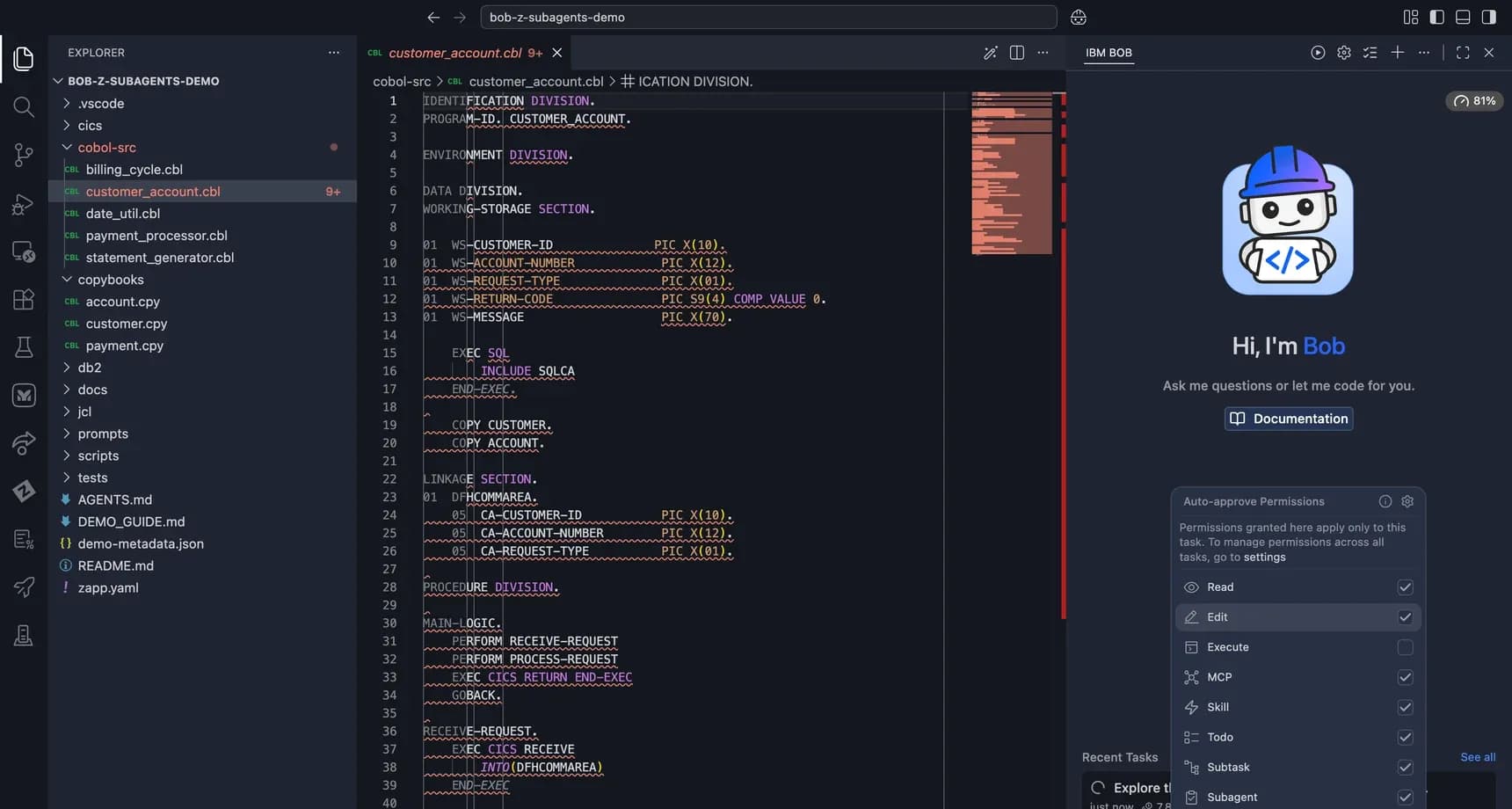1512x809 pixels.
Task: Click the split editor icon
Action: tap(1017, 53)
